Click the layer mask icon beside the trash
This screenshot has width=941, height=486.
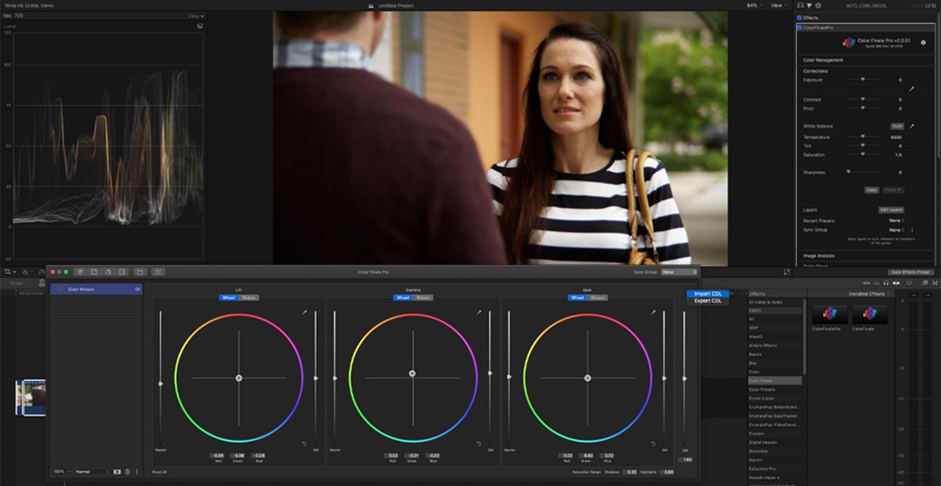117,472
